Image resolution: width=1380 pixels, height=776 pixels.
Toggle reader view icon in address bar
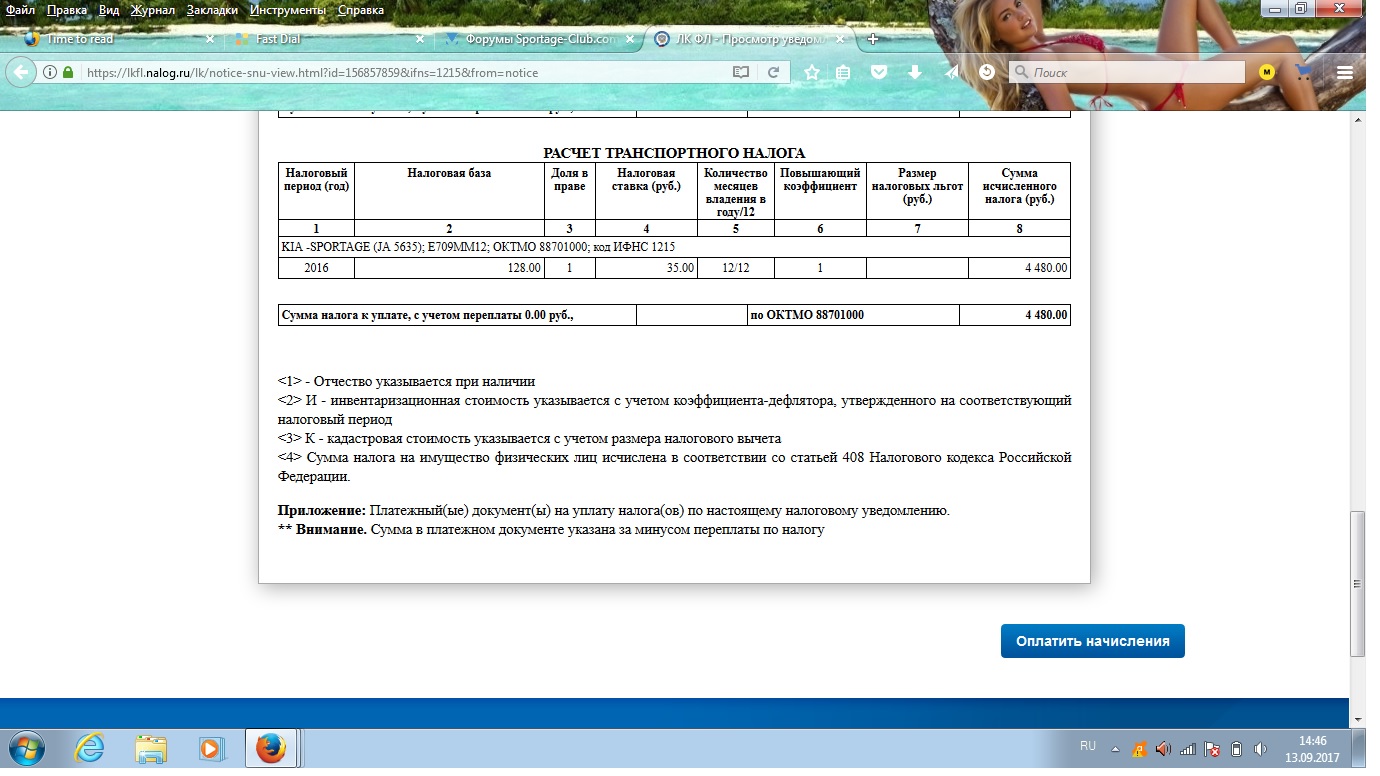[x=740, y=72]
